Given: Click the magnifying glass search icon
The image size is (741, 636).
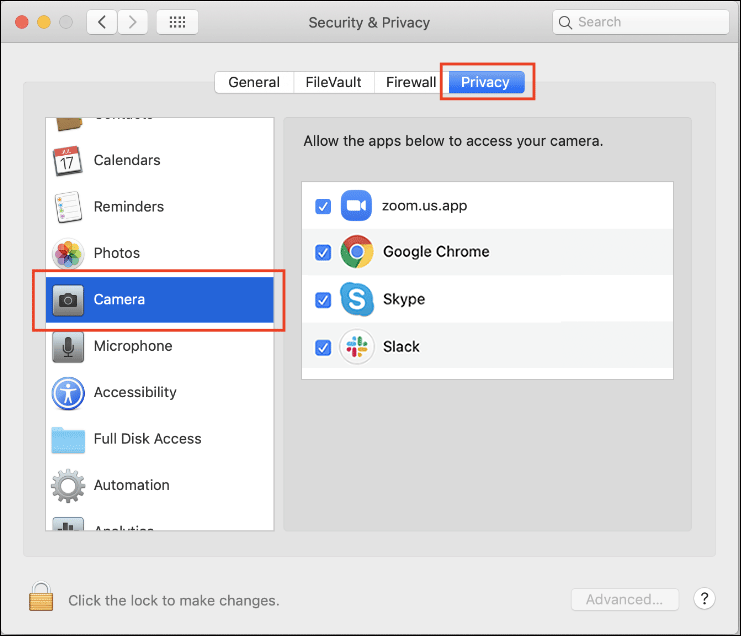Looking at the screenshot, I should tap(565, 22).
